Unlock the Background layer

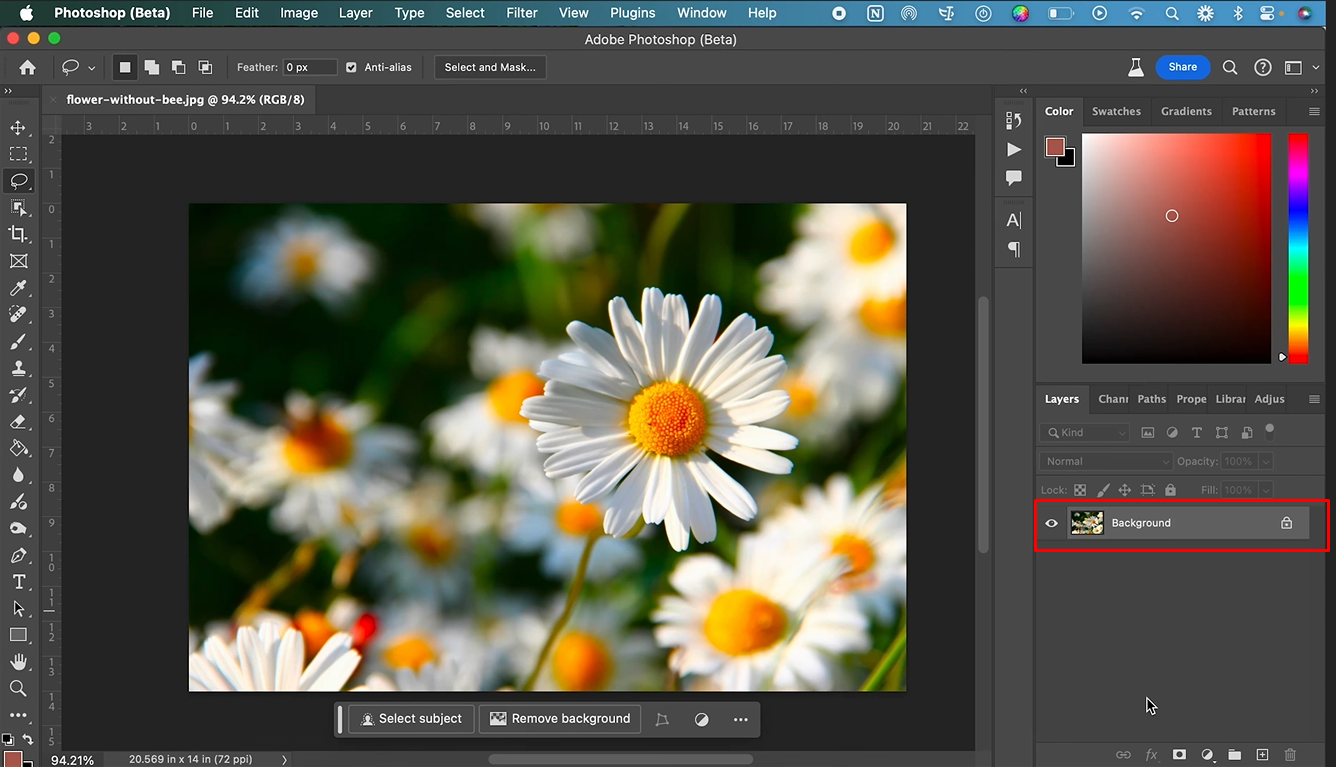pos(1286,522)
